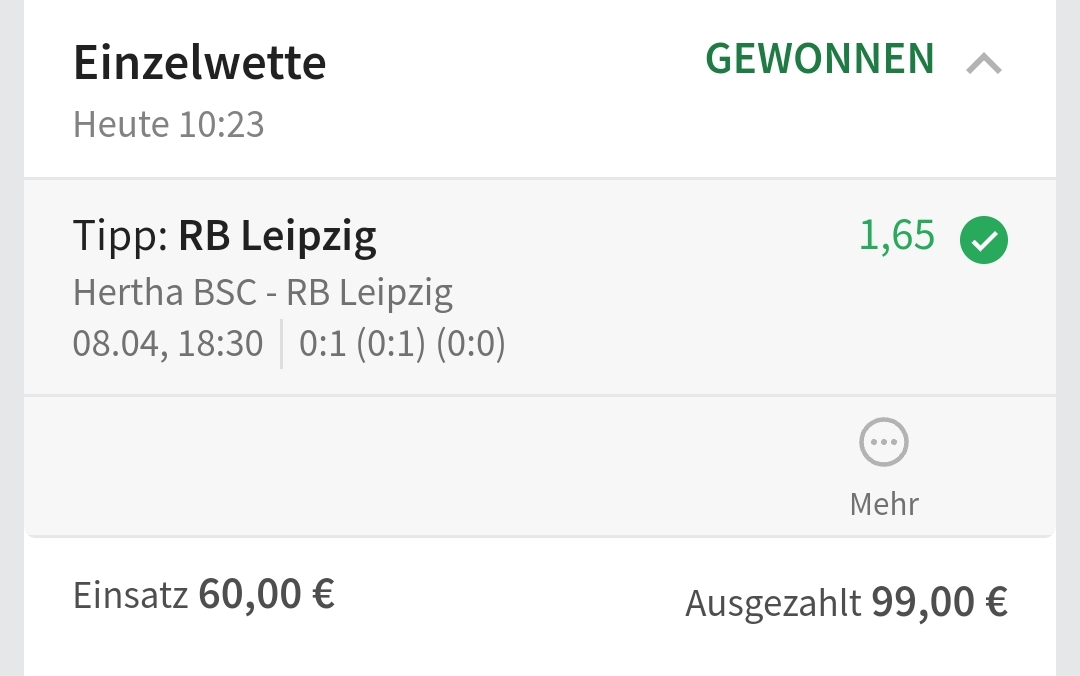The height and width of the screenshot is (676, 1080).
Task: Click the 08.04, 18:30 kickoff date
Action: [168, 344]
